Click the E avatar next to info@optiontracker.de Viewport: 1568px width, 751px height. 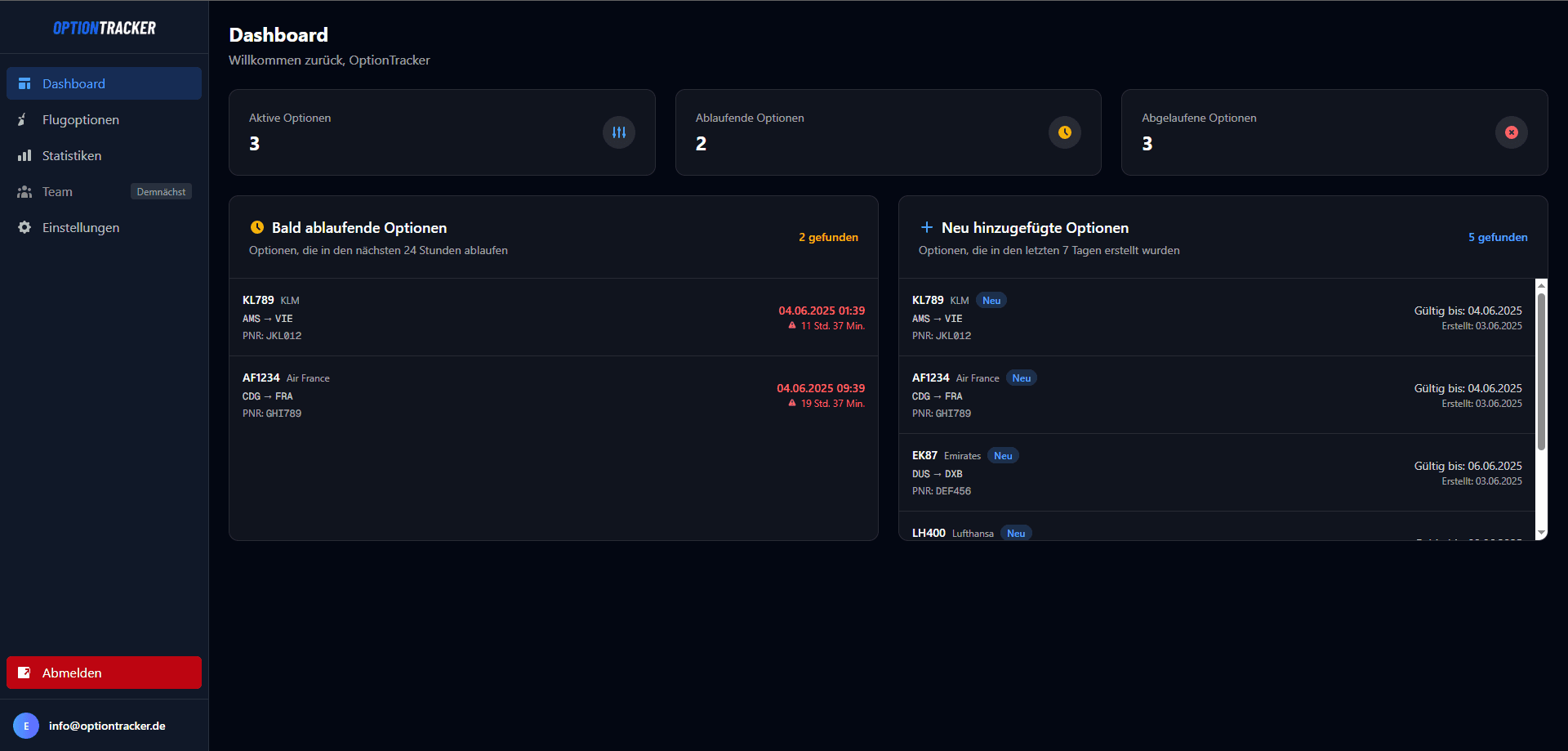[x=25, y=725]
